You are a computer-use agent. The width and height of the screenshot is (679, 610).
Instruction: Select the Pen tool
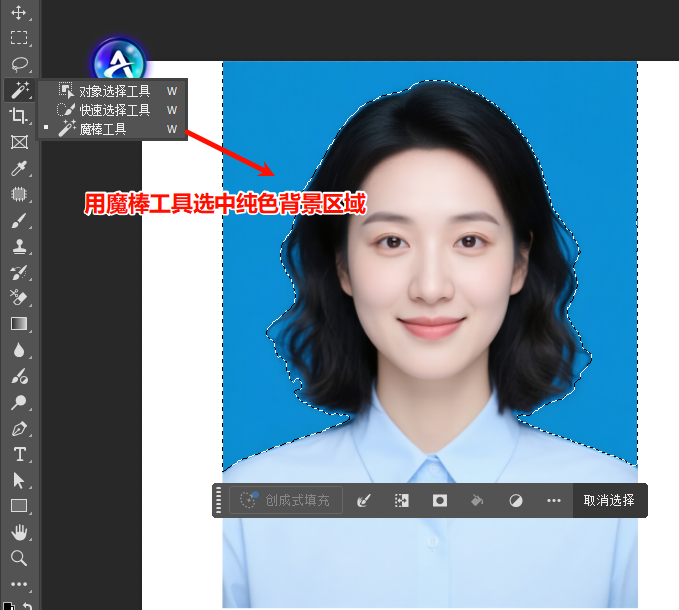click(x=18, y=428)
